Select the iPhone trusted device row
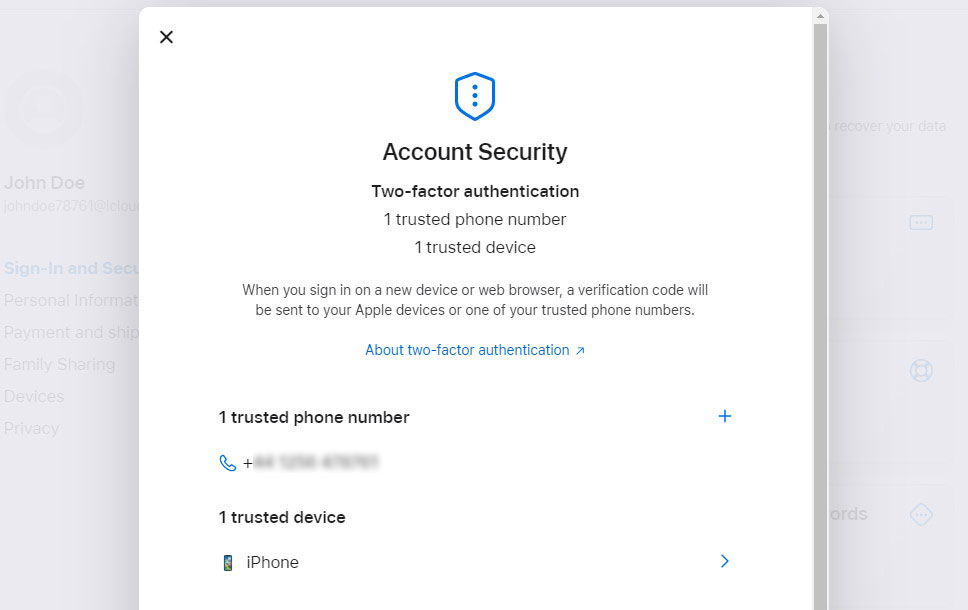Screen dimensions: 968x610 point(475,562)
